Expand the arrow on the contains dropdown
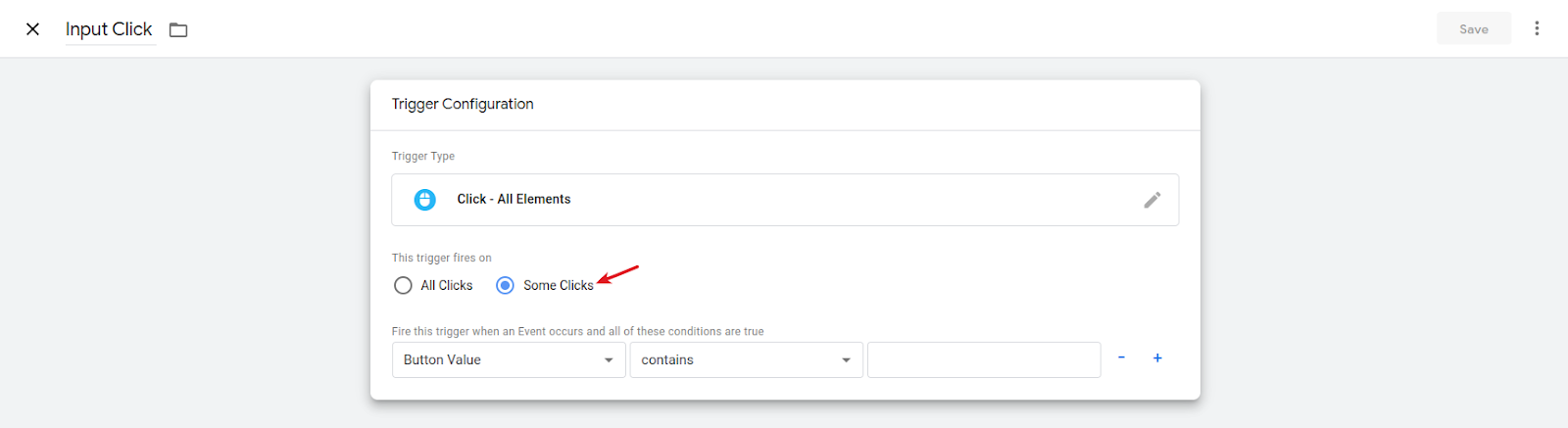This screenshot has height=428, width=1568. (x=847, y=360)
